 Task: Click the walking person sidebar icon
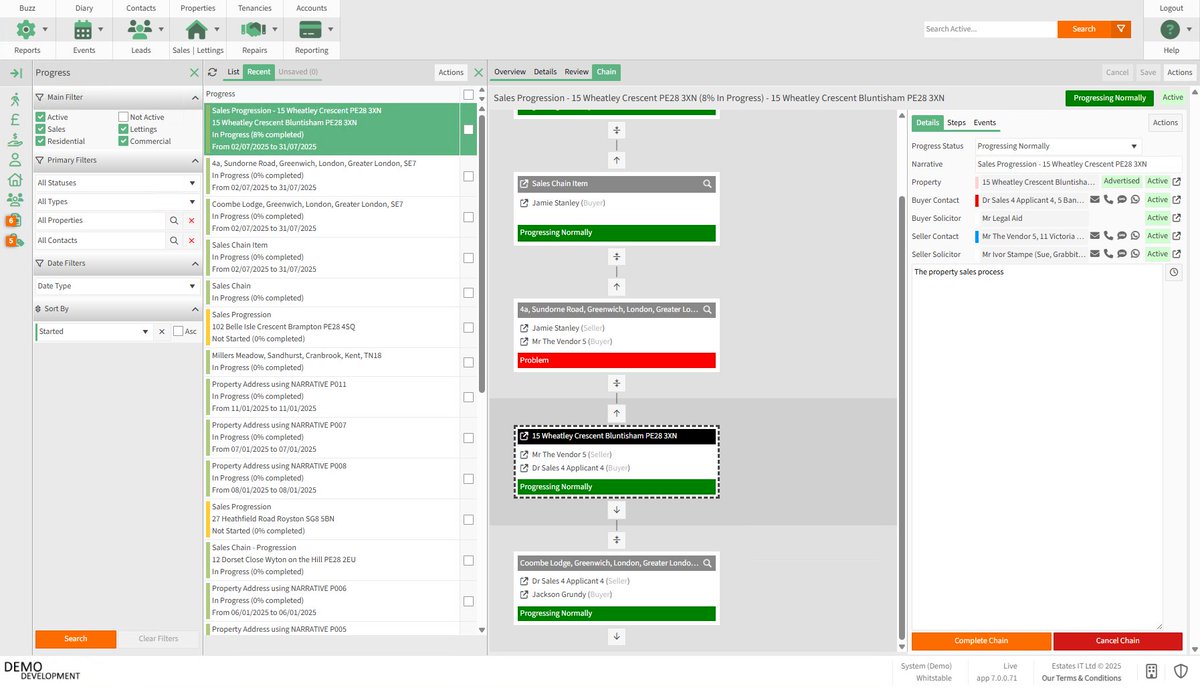coord(15,99)
